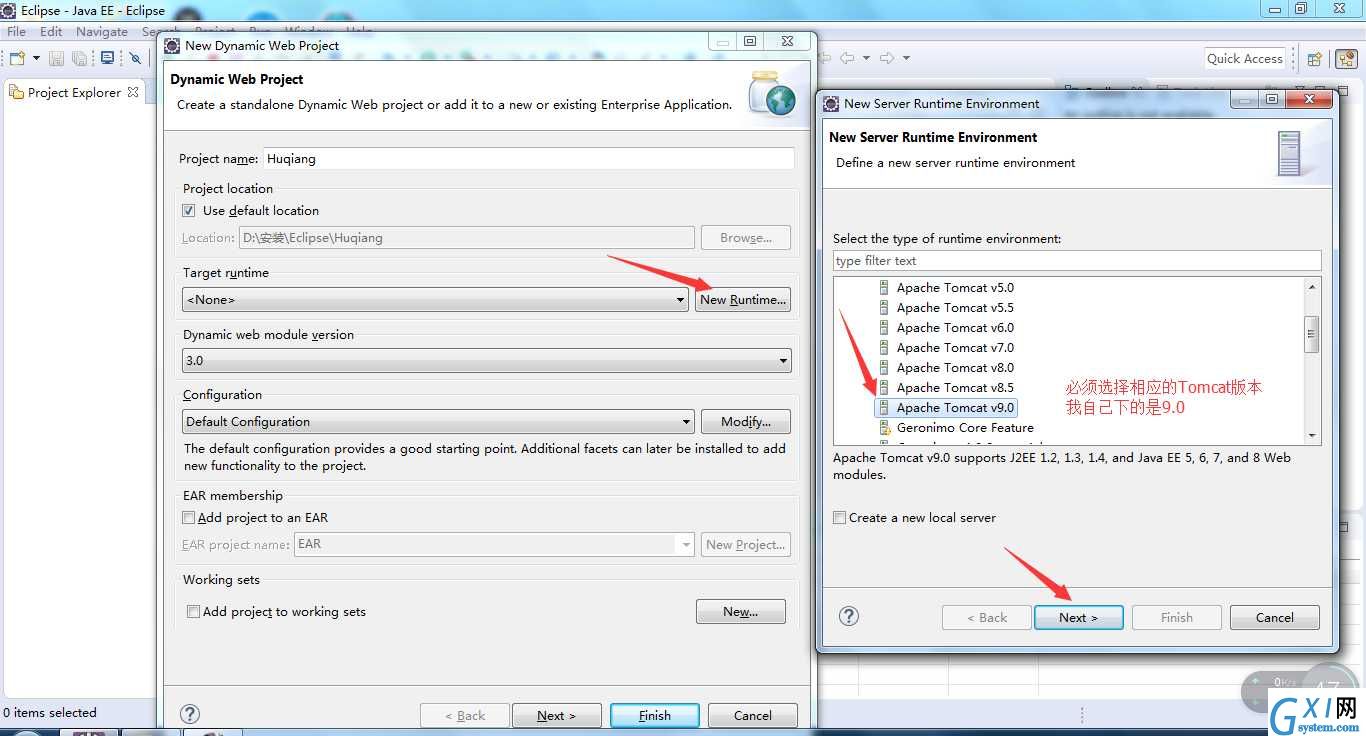
Task: Click the New Project... button
Action: [x=746, y=545]
